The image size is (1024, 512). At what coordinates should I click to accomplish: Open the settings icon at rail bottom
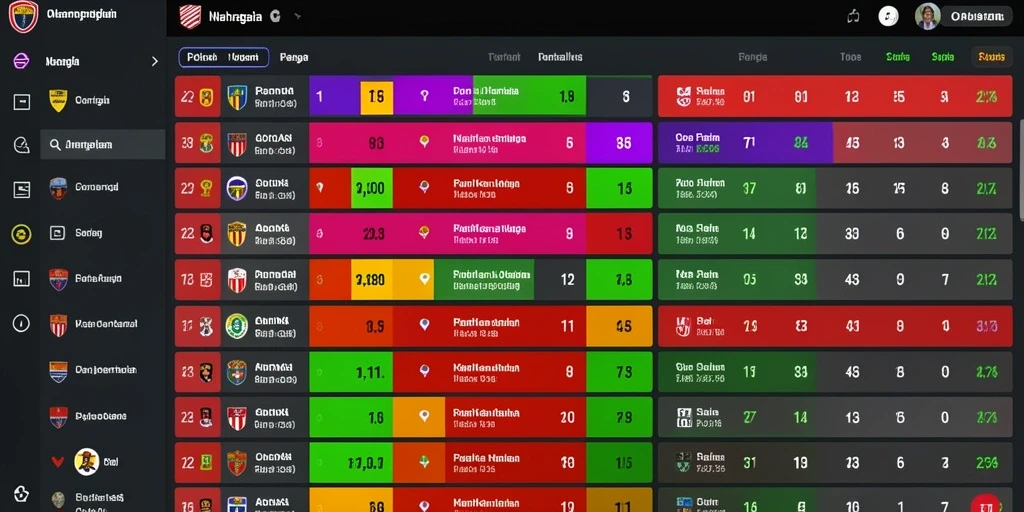pyautogui.click(x=21, y=493)
